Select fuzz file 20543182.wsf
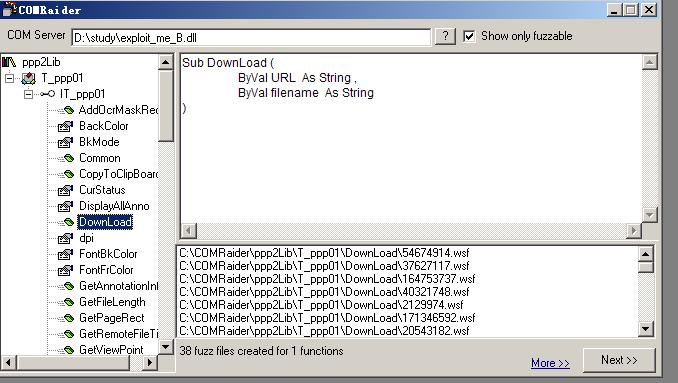Viewport: 678px width, 383px height. pyautogui.click(x=324, y=331)
